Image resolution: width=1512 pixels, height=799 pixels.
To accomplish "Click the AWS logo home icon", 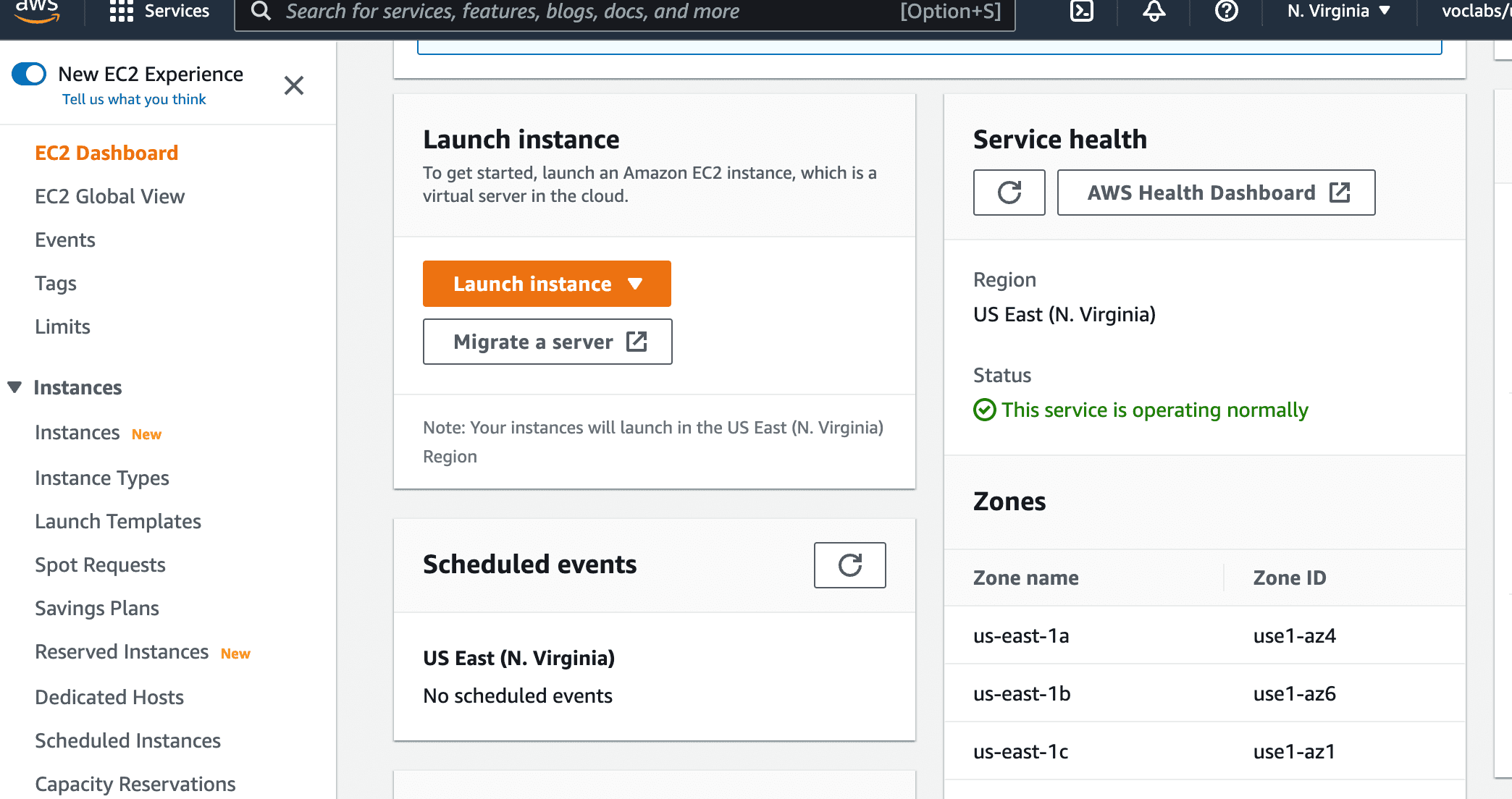I will (36, 10).
